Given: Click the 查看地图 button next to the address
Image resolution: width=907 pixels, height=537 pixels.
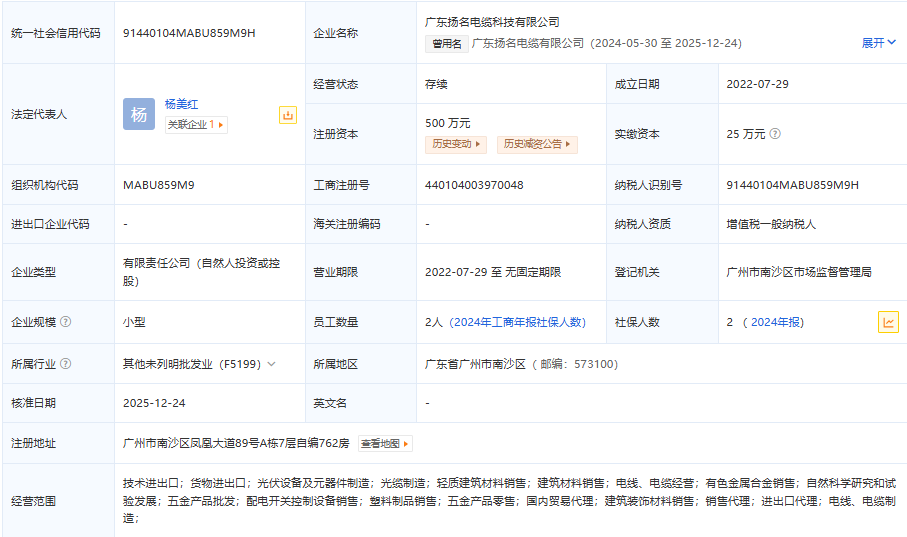Looking at the screenshot, I should (385, 444).
